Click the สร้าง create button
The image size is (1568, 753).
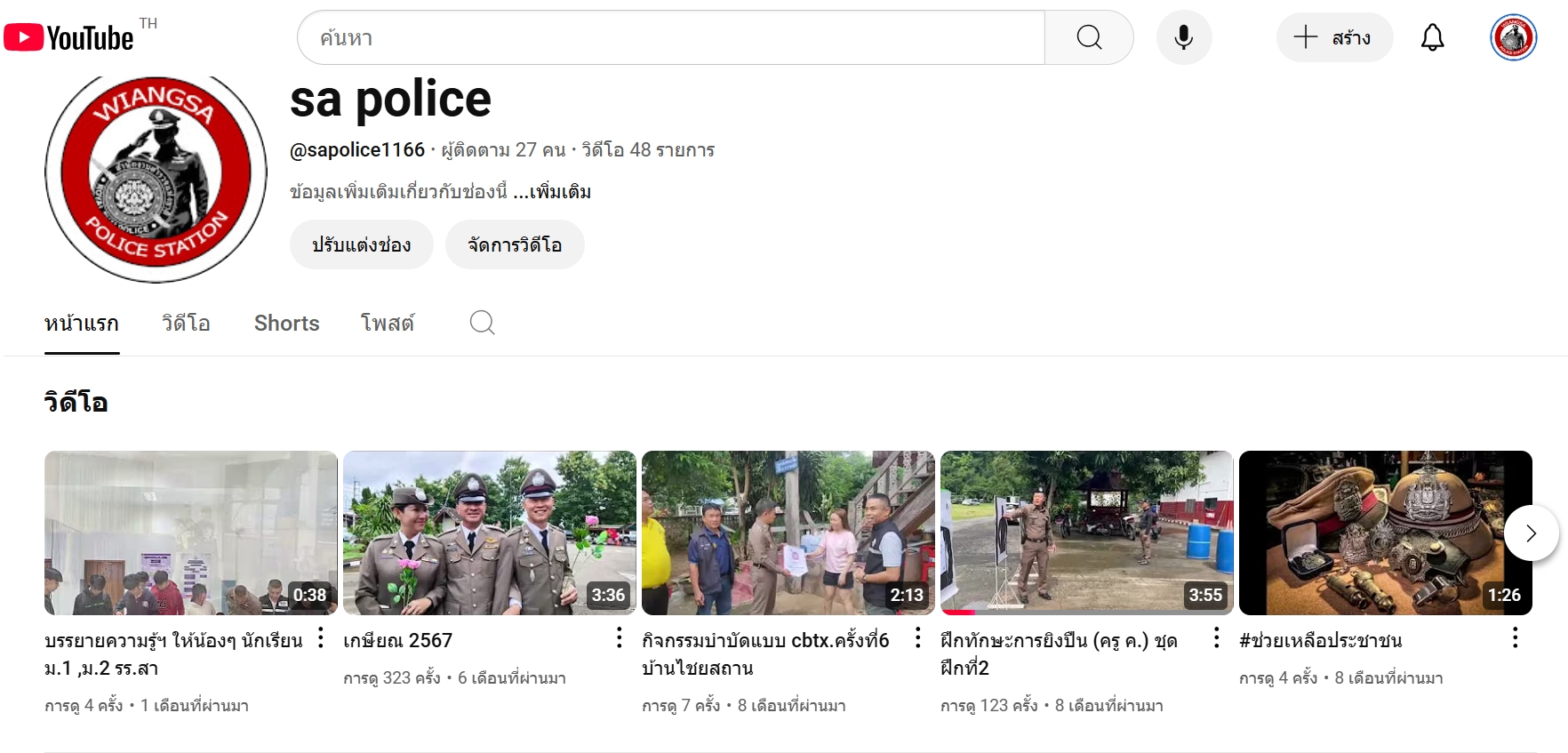coord(1334,37)
